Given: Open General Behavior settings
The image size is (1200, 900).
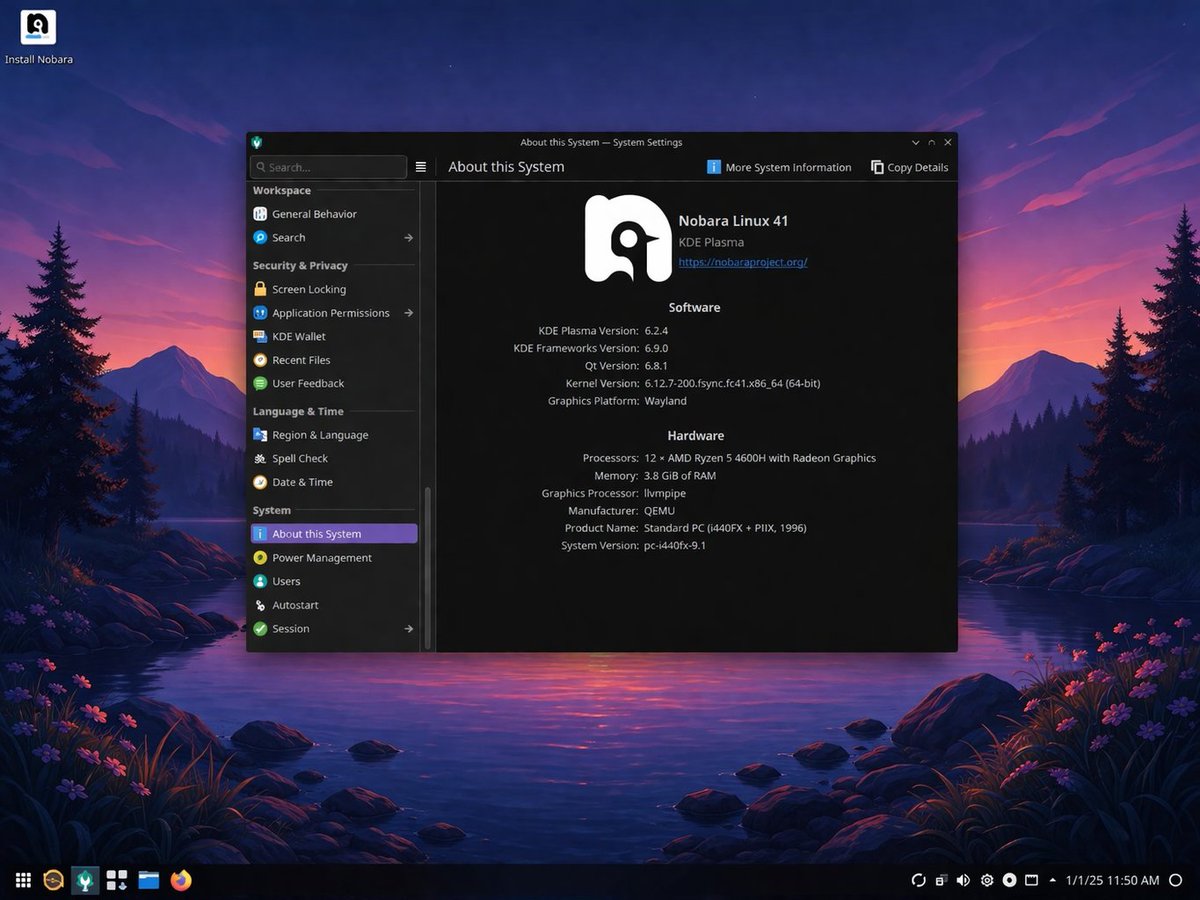Looking at the screenshot, I should point(334,214).
